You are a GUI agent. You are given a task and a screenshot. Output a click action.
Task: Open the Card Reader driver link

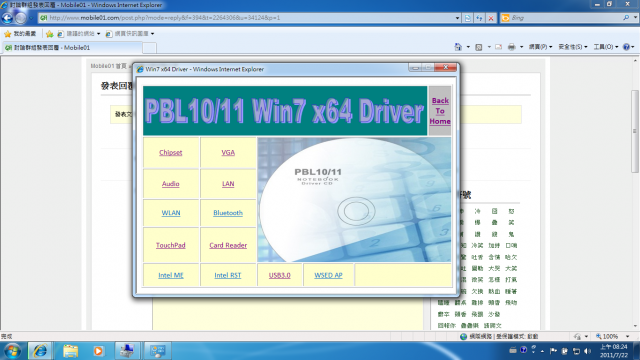(228, 245)
